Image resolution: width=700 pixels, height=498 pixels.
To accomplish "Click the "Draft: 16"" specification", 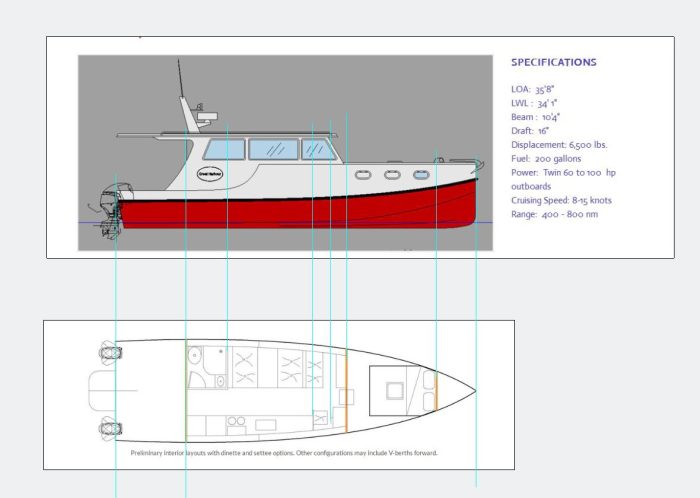I will [x=530, y=131].
